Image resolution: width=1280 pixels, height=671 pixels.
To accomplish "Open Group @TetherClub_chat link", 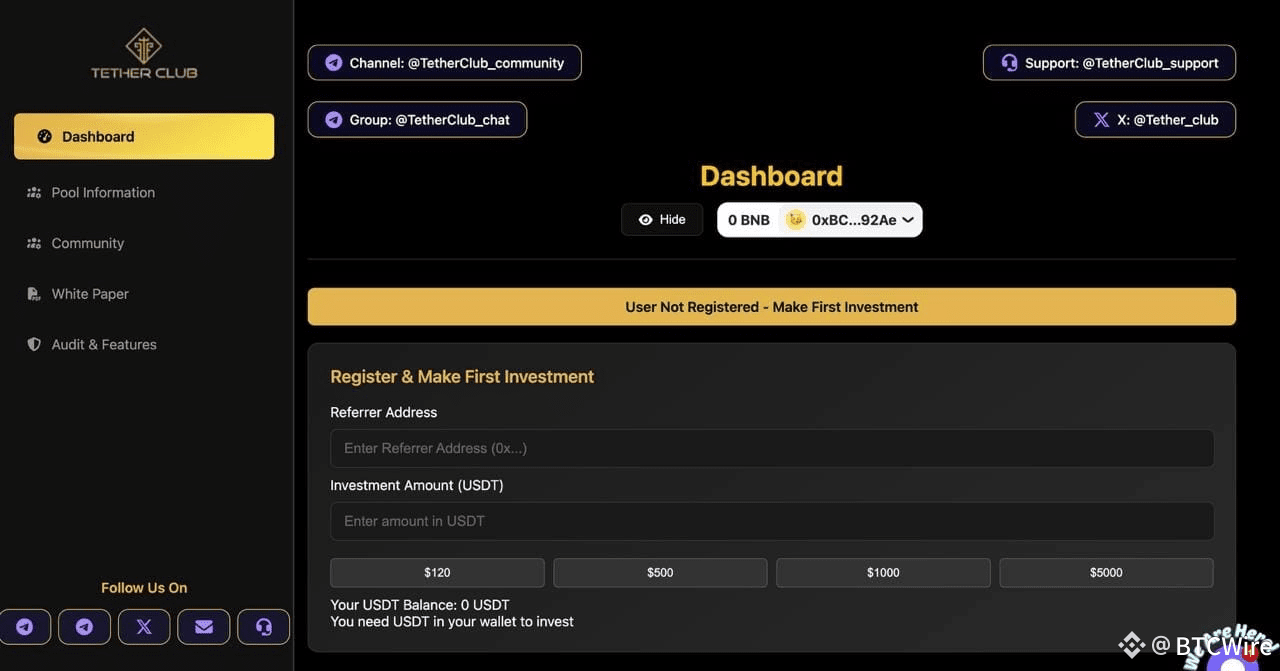I will point(417,120).
